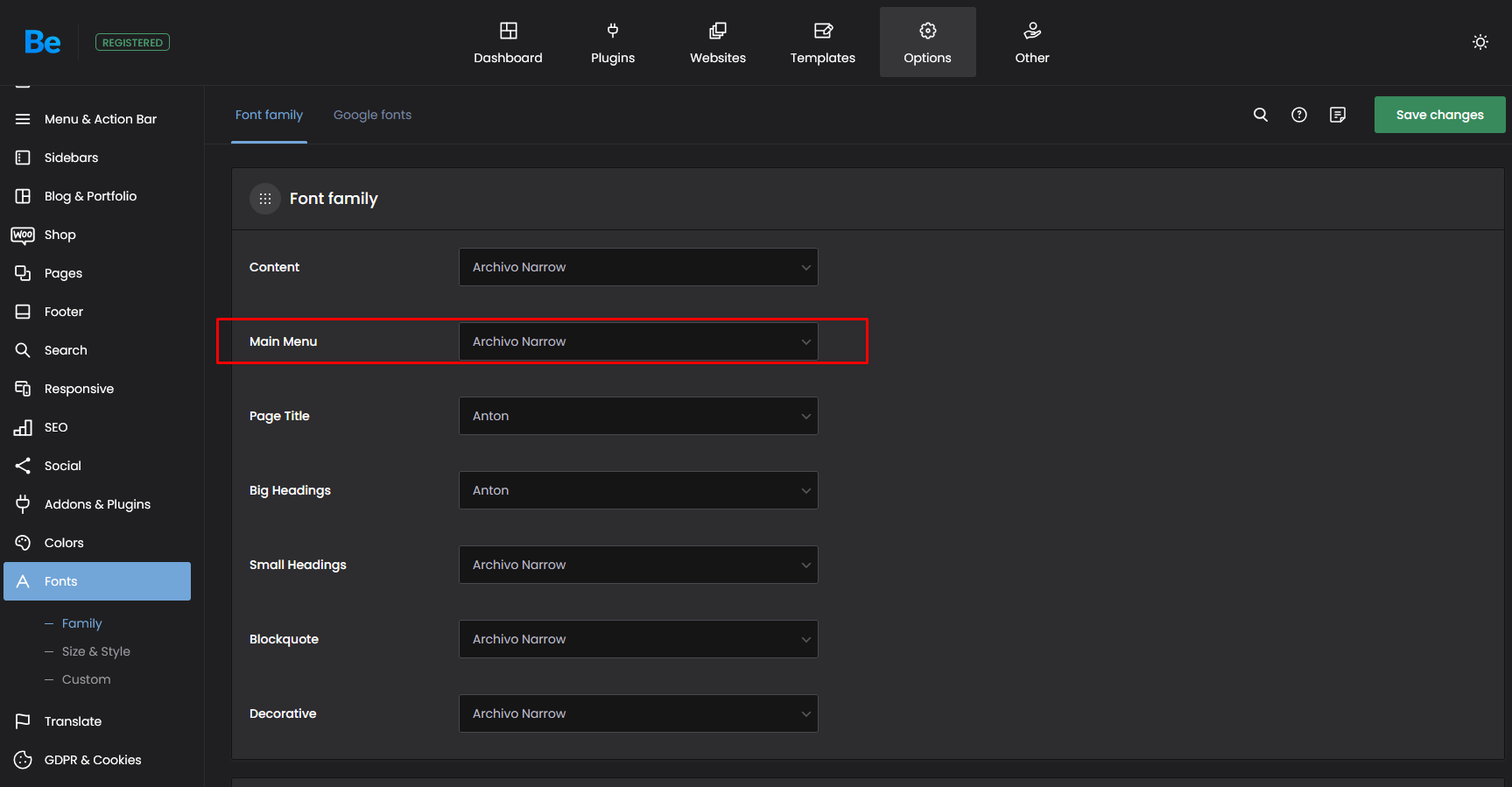Click the Sidebars icon in sidebar
1512x787 pixels.
[x=23, y=158]
